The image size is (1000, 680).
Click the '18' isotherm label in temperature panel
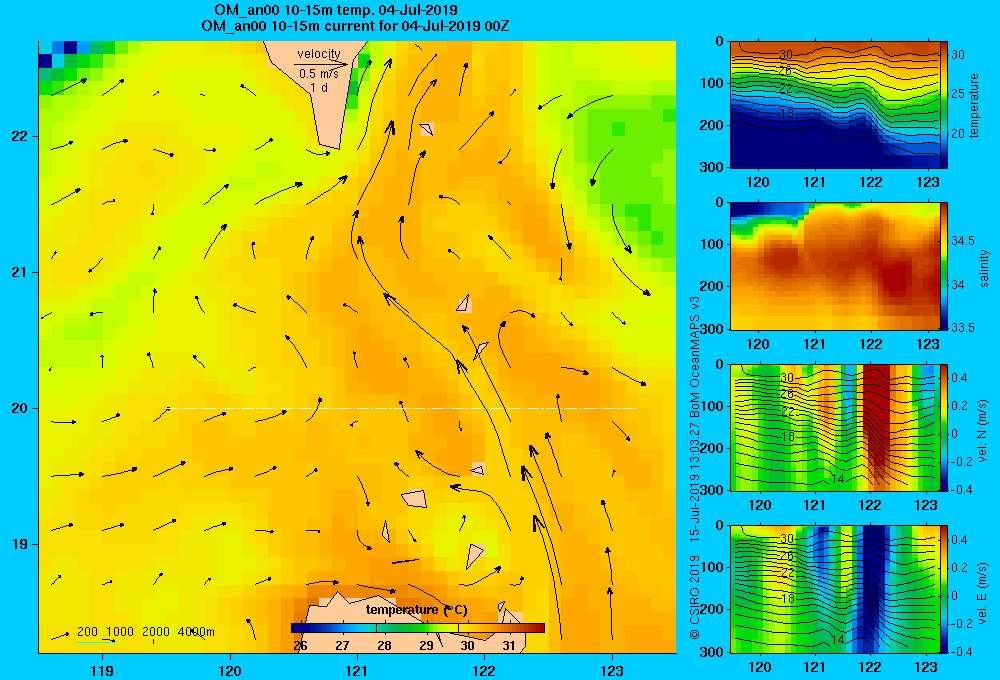click(786, 114)
